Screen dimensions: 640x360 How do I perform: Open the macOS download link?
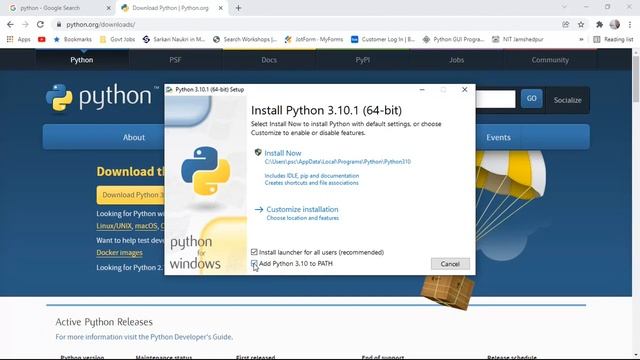(146, 226)
